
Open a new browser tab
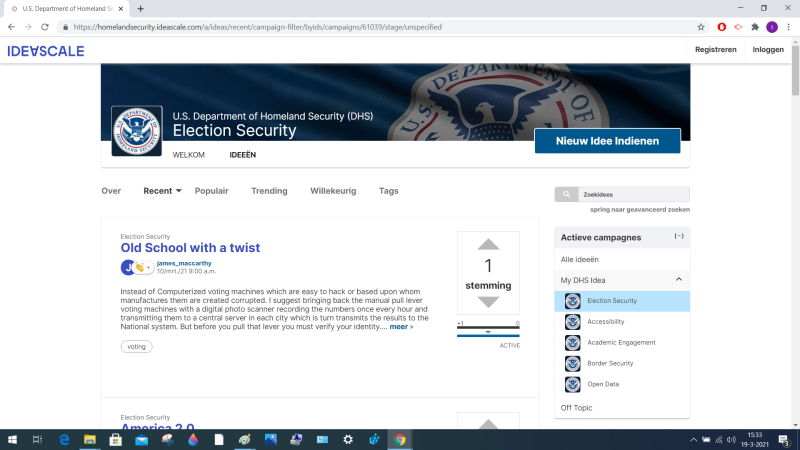click(x=140, y=9)
